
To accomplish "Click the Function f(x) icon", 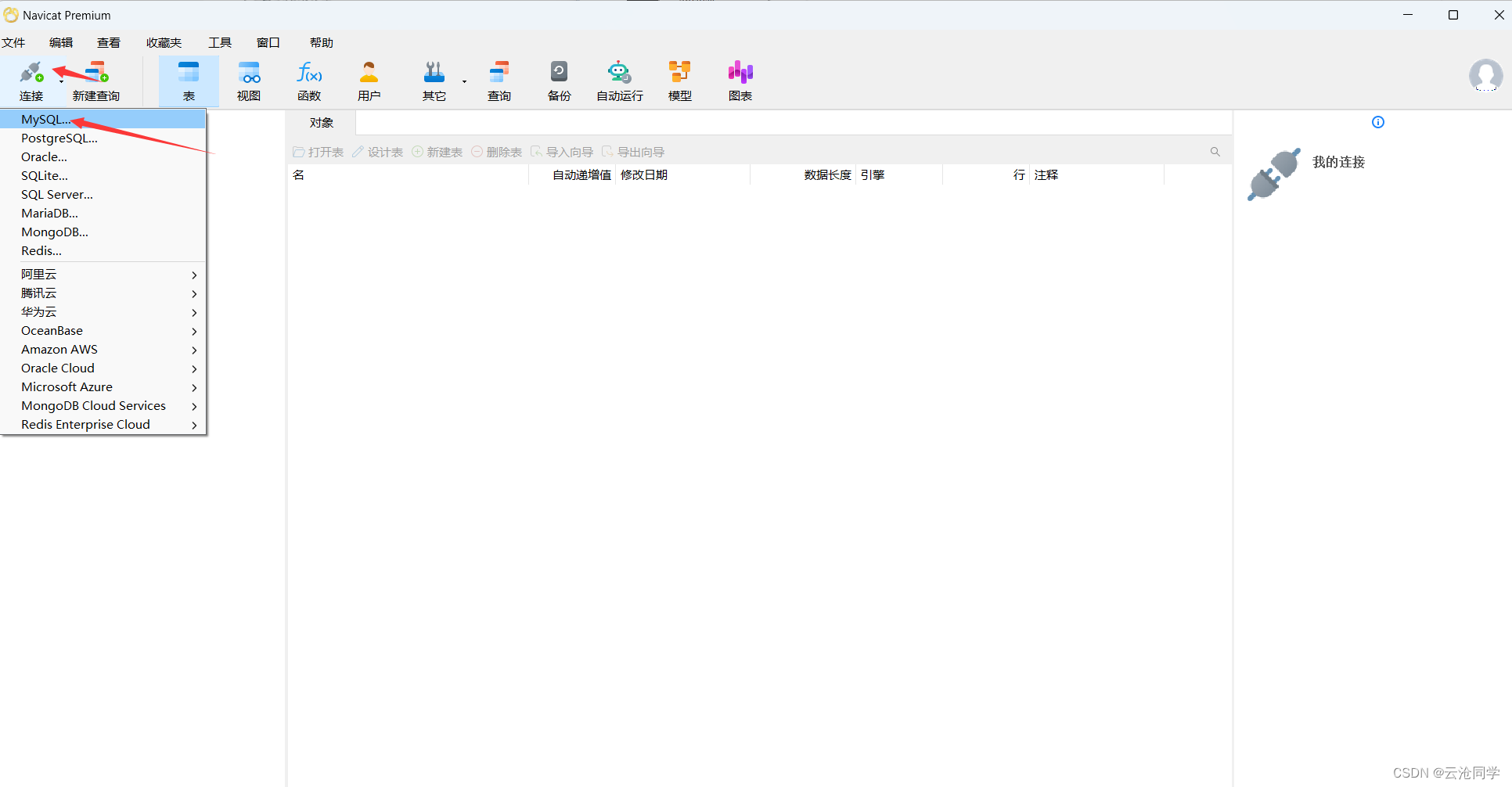I will pyautogui.click(x=309, y=73).
